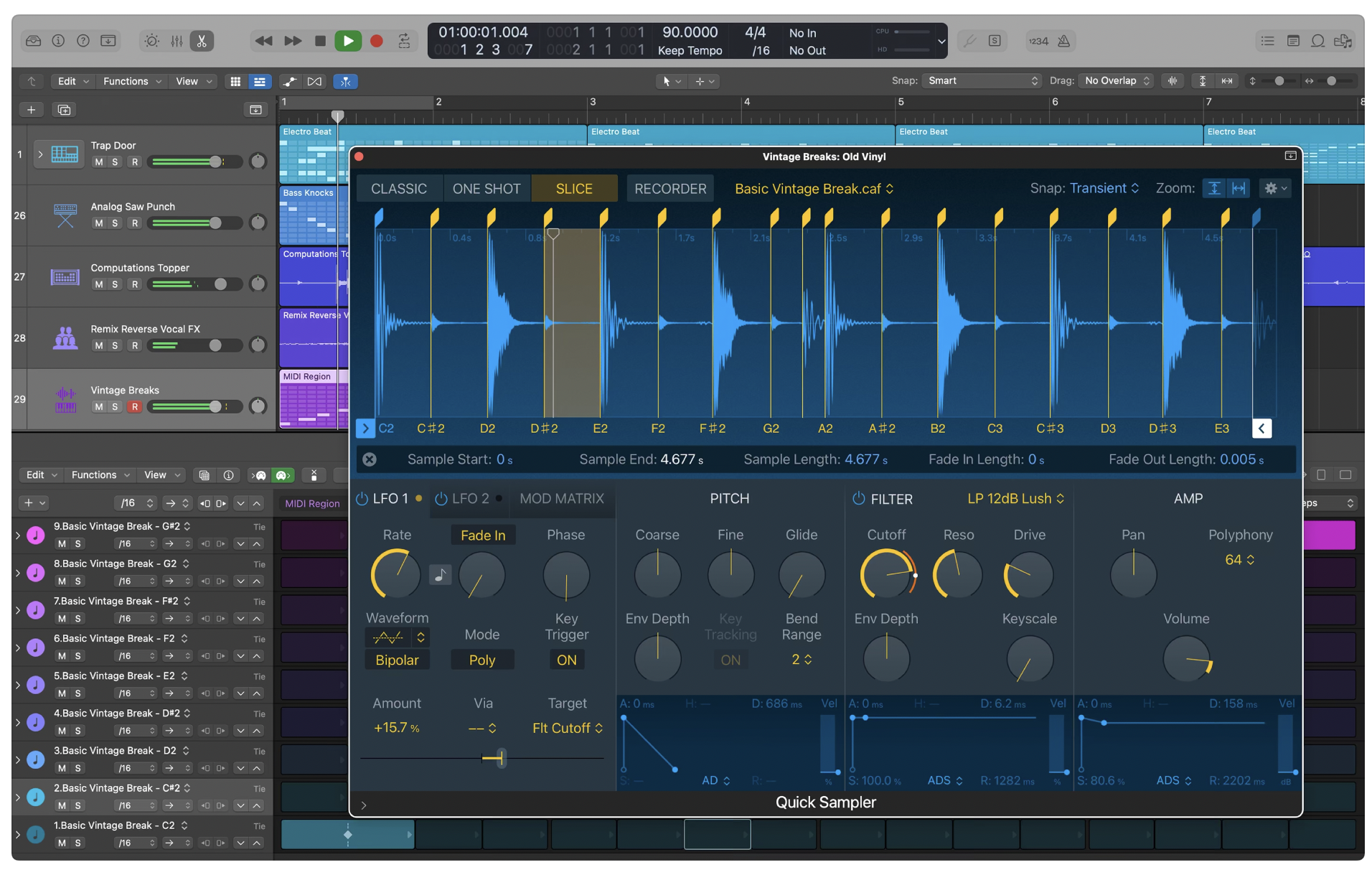Viewport: 1372px width, 870px height.
Task: Toggle the Flex icon in tracks toolbar
Action: point(314,81)
